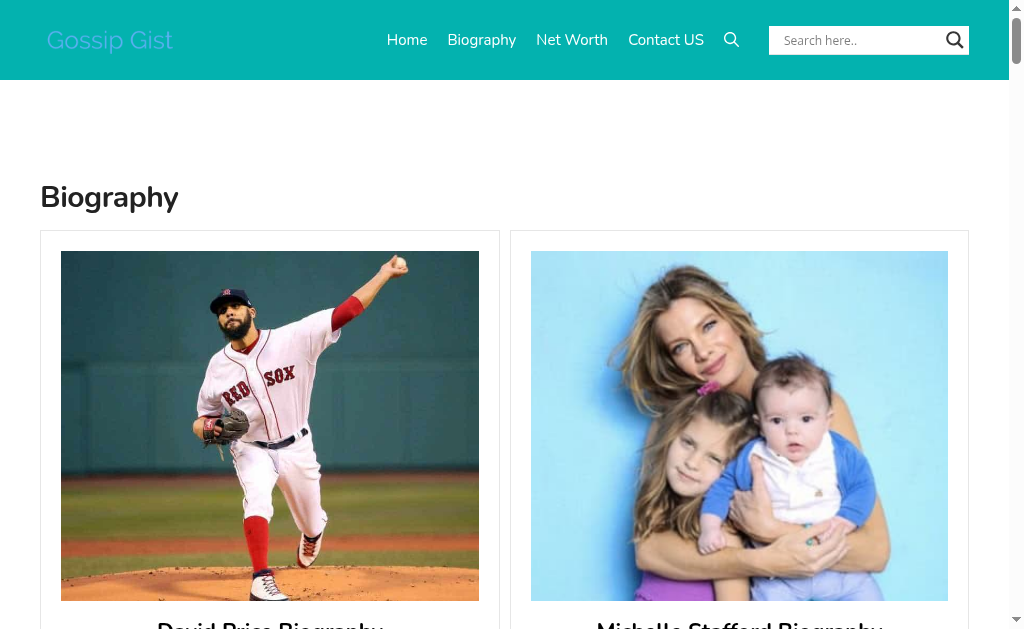Open the mother with two children photo

[739, 426]
